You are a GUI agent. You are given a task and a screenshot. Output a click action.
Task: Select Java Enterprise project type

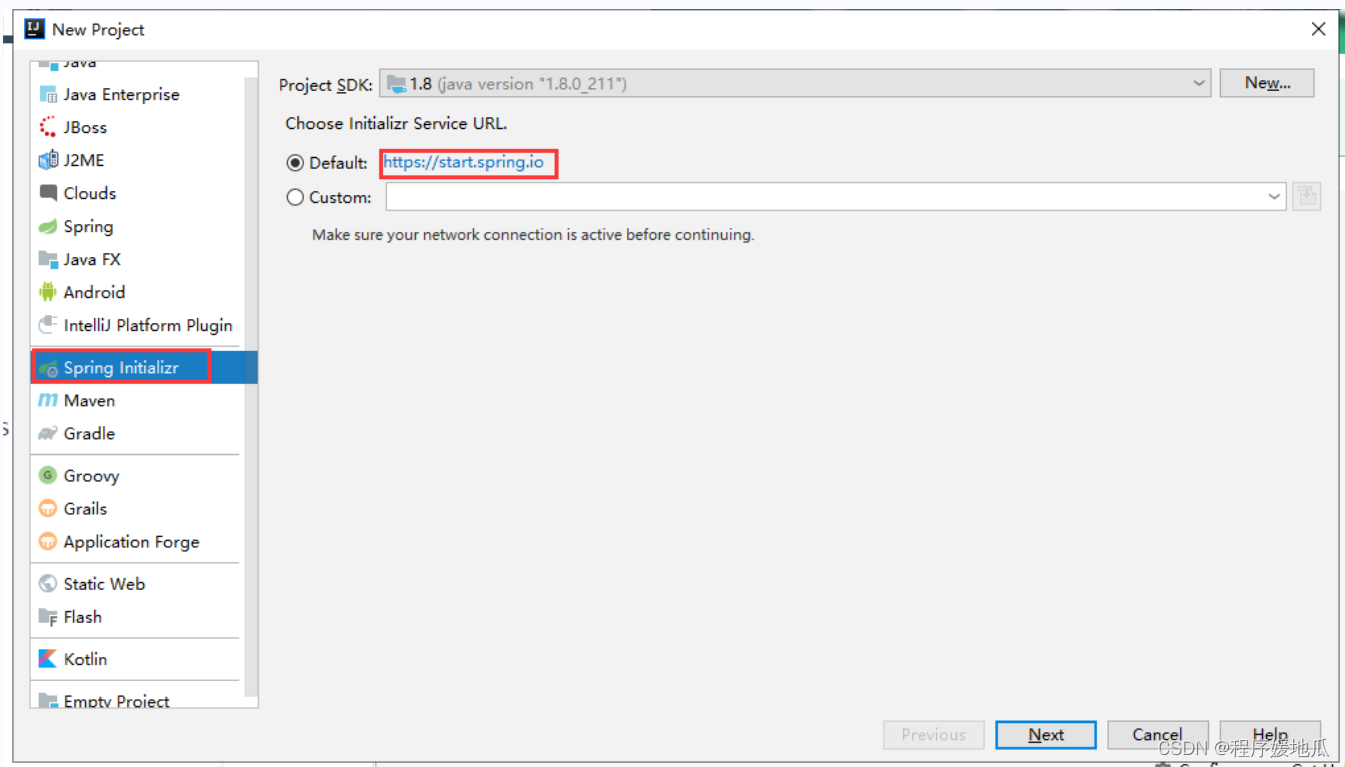135,95
